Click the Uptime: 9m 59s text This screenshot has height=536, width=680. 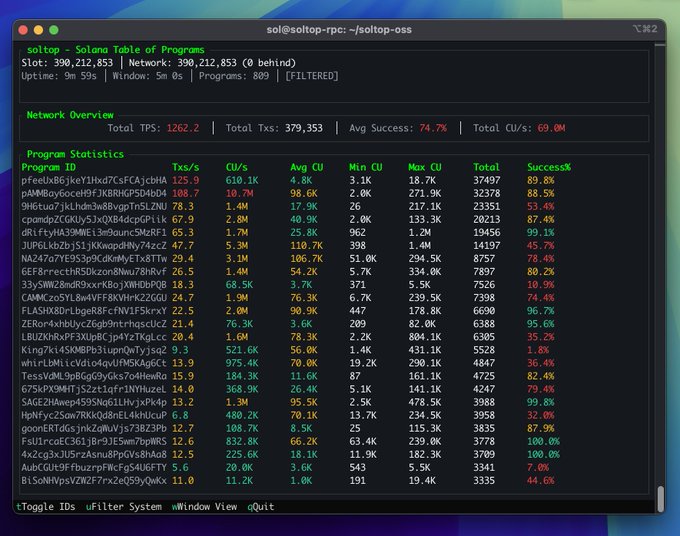[x=59, y=76]
